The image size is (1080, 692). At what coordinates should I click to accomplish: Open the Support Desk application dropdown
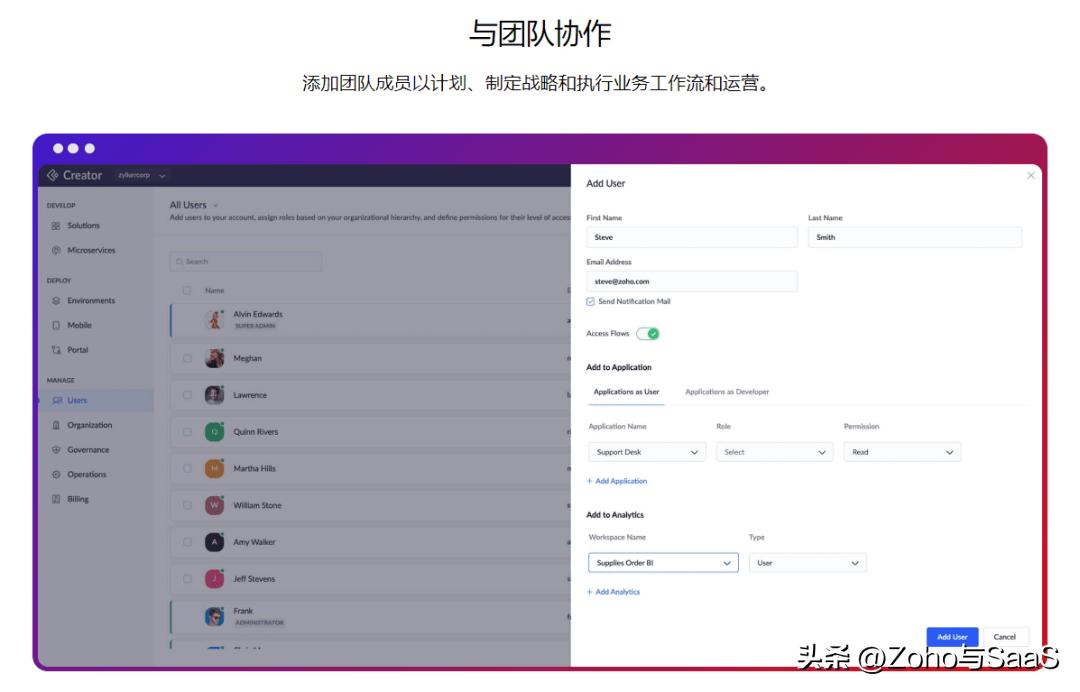(646, 452)
